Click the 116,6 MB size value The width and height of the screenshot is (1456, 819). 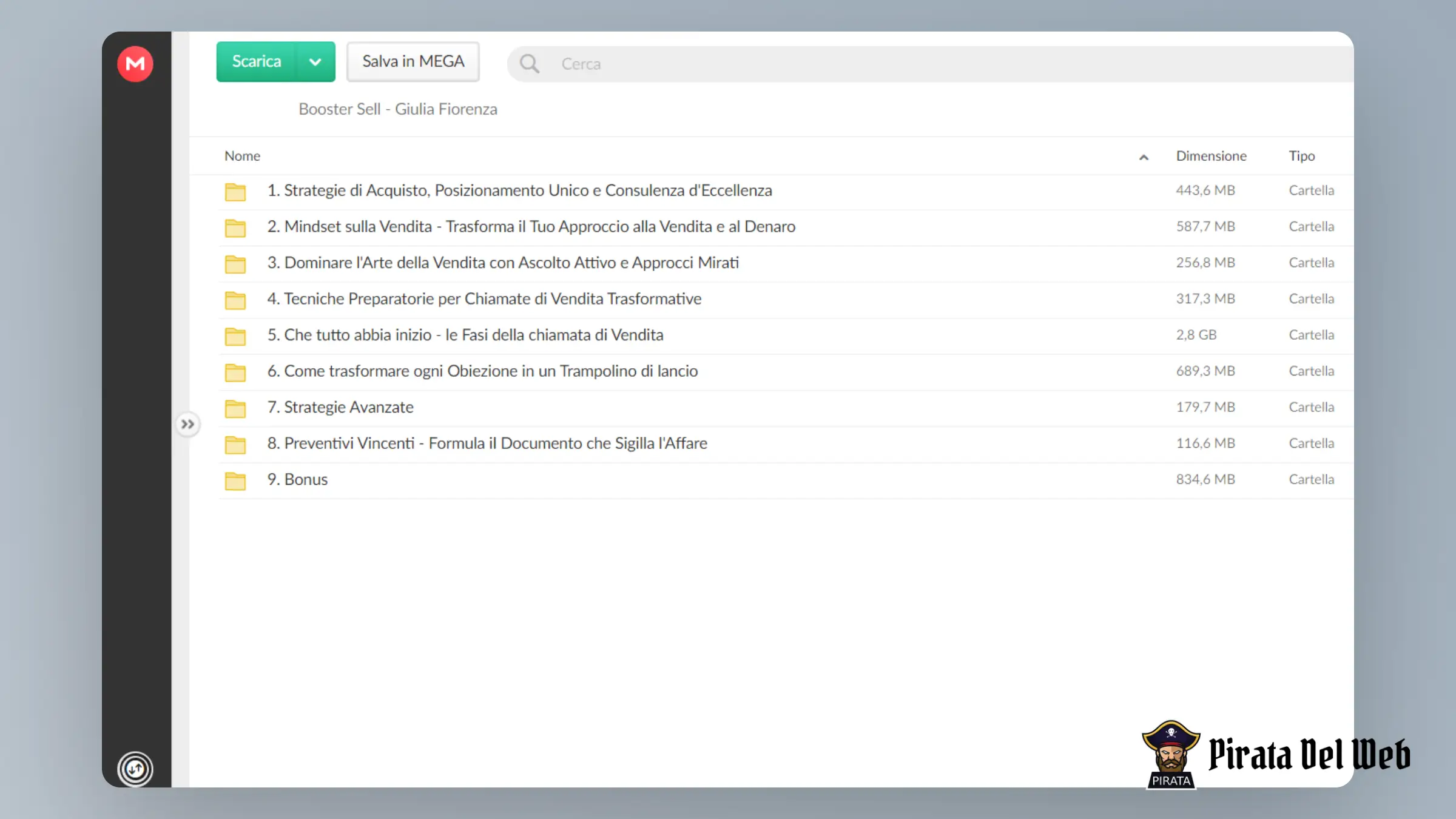click(x=1205, y=443)
